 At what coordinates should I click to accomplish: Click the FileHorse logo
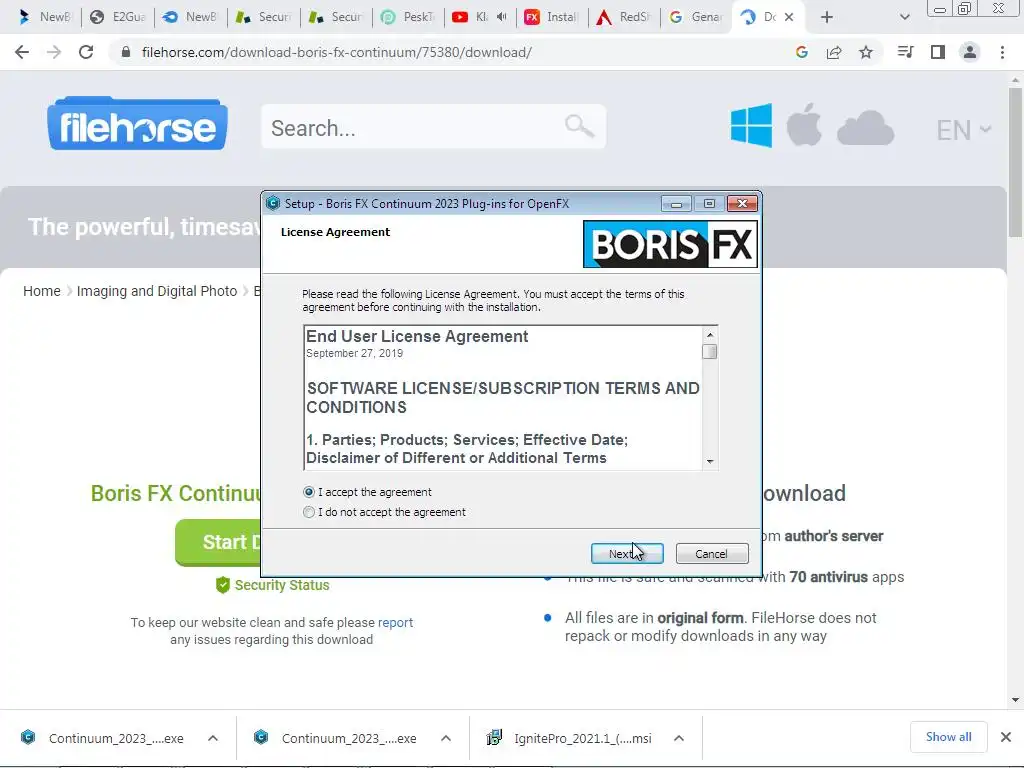point(137,124)
